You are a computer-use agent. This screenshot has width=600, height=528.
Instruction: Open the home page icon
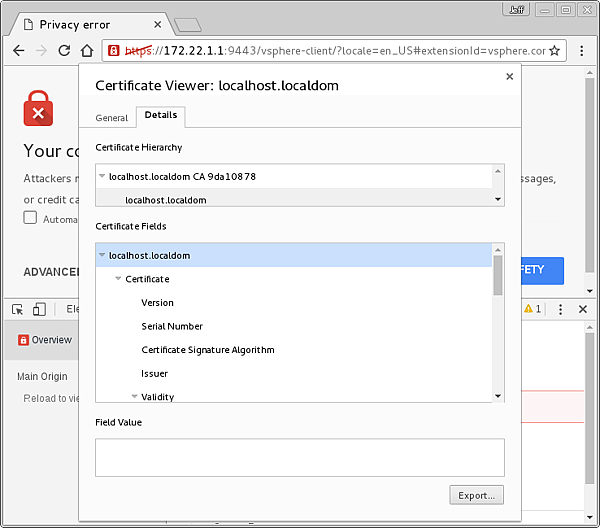(x=87, y=51)
